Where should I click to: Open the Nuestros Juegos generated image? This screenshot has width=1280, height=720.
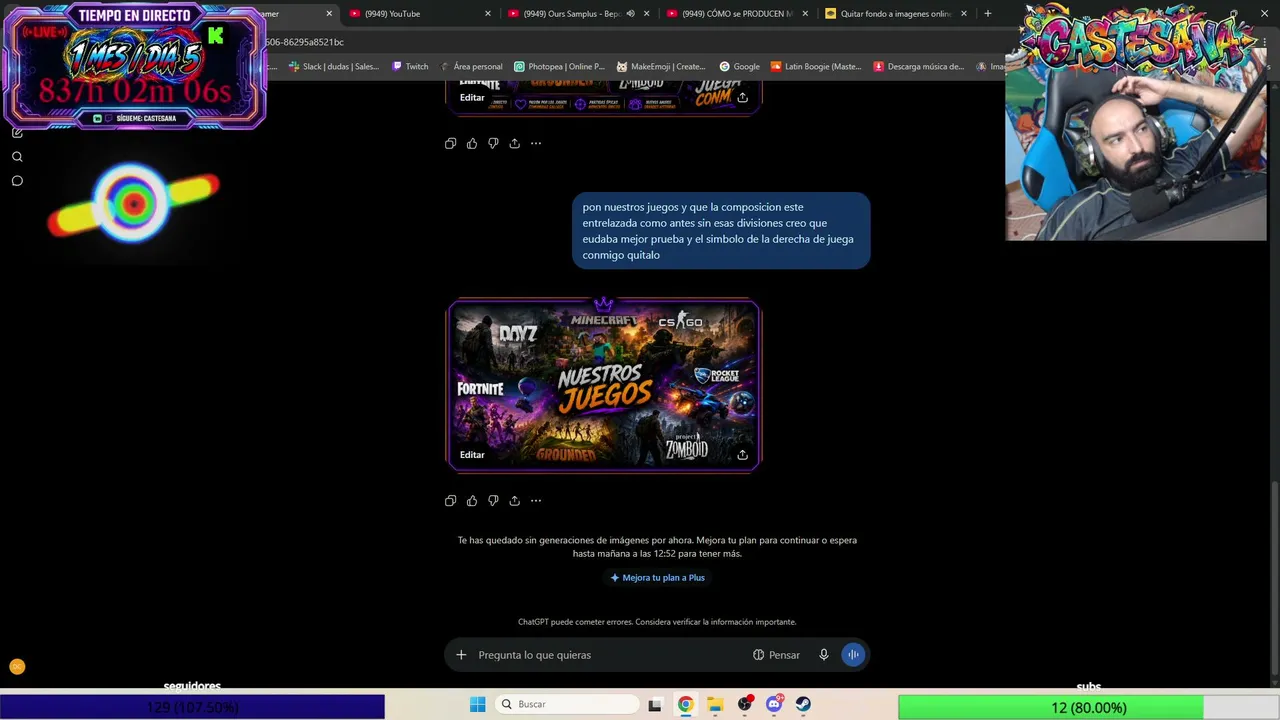[x=603, y=385]
